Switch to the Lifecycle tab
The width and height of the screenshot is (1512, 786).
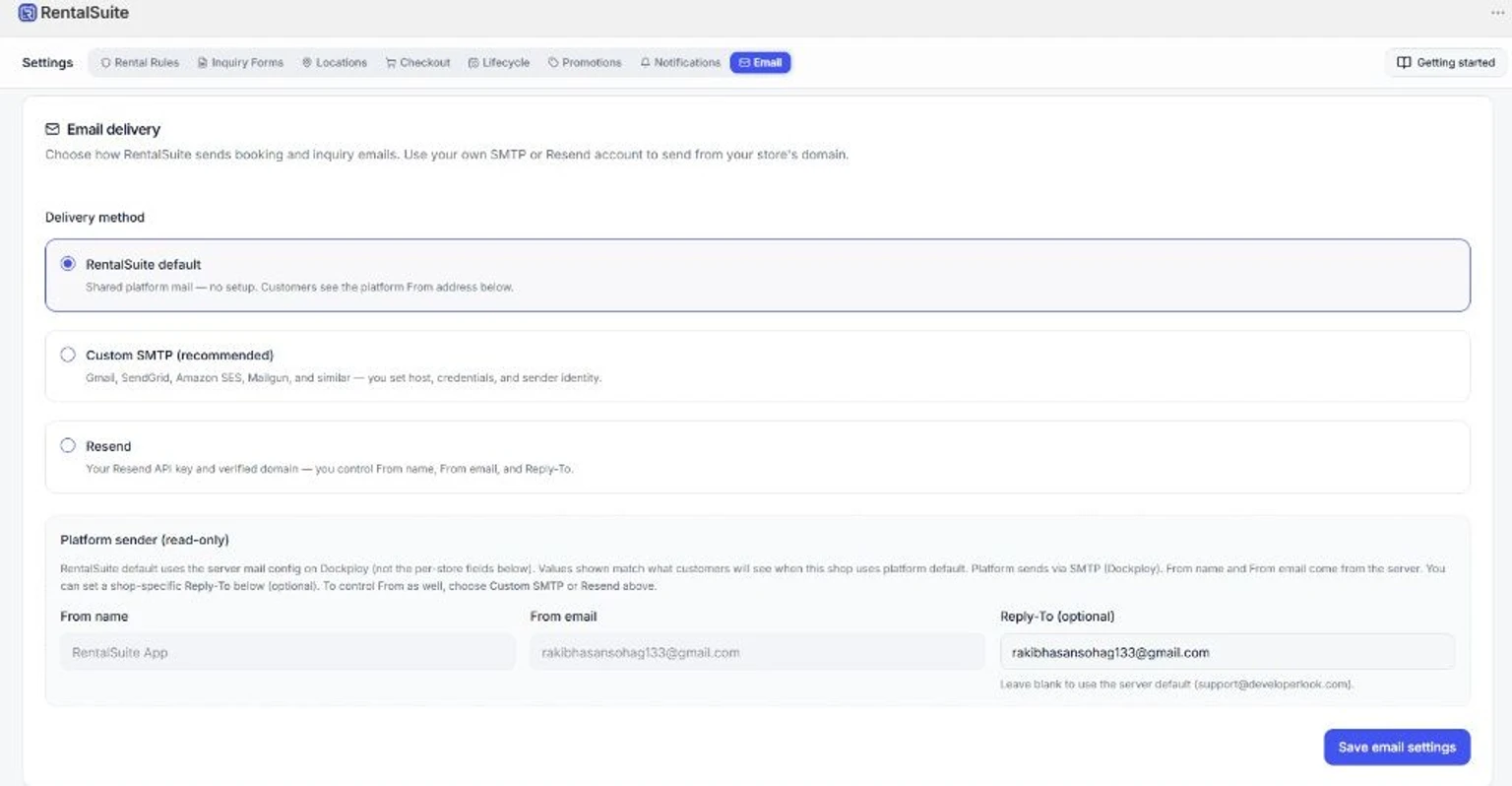tap(499, 62)
